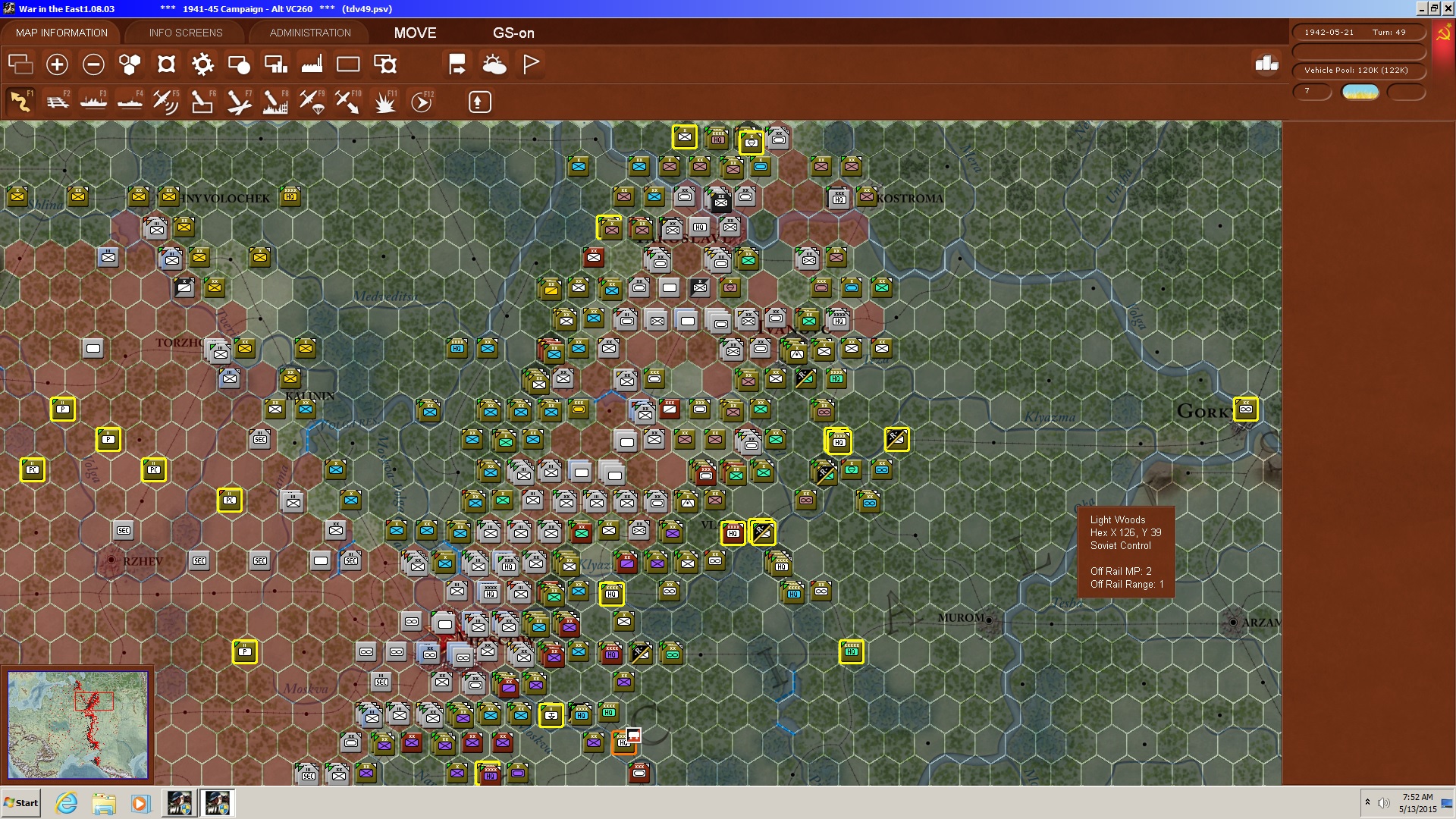
Task: Click the pennant flag outline icon
Action: point(531,64)
